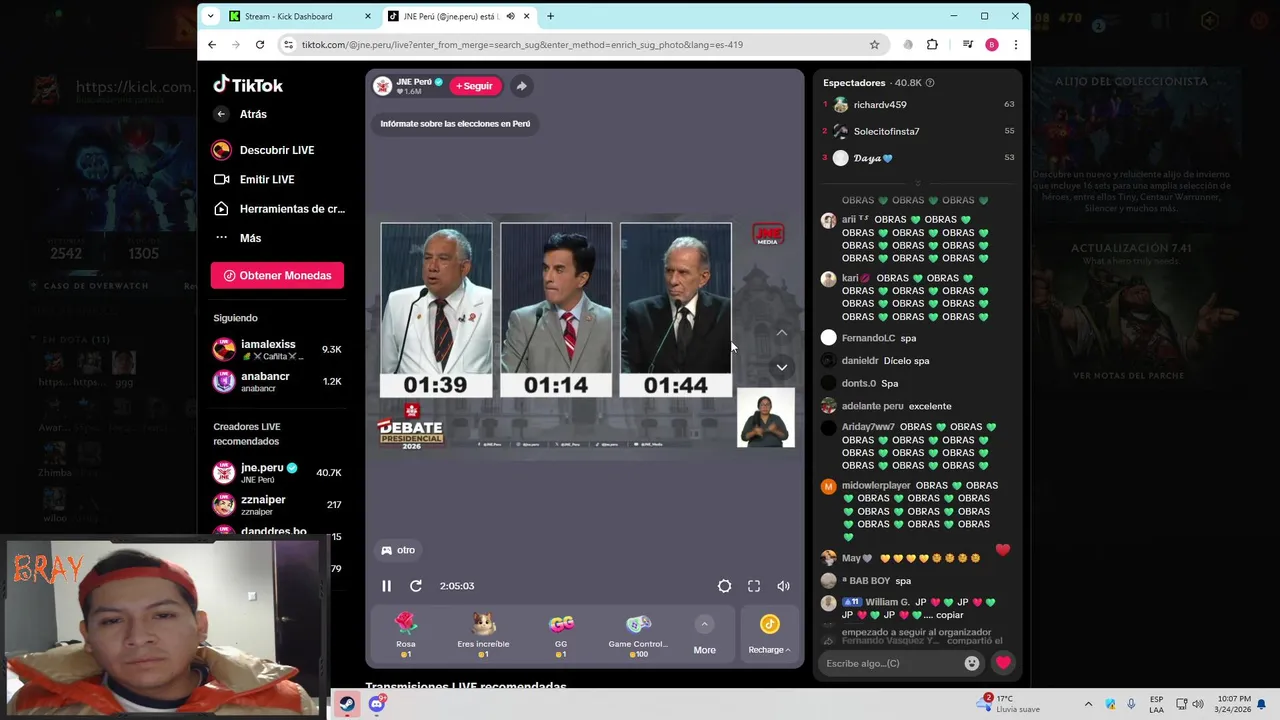View site information icon in address bar
This screenshot has width=1280, height=720.
tap(289, 45)
